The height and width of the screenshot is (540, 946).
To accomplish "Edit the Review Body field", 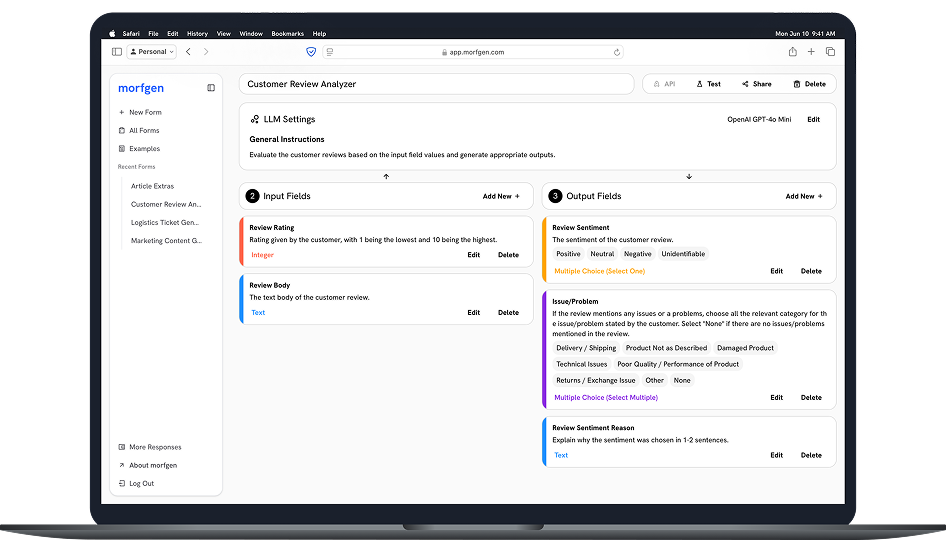I will (x=474, y=313).
